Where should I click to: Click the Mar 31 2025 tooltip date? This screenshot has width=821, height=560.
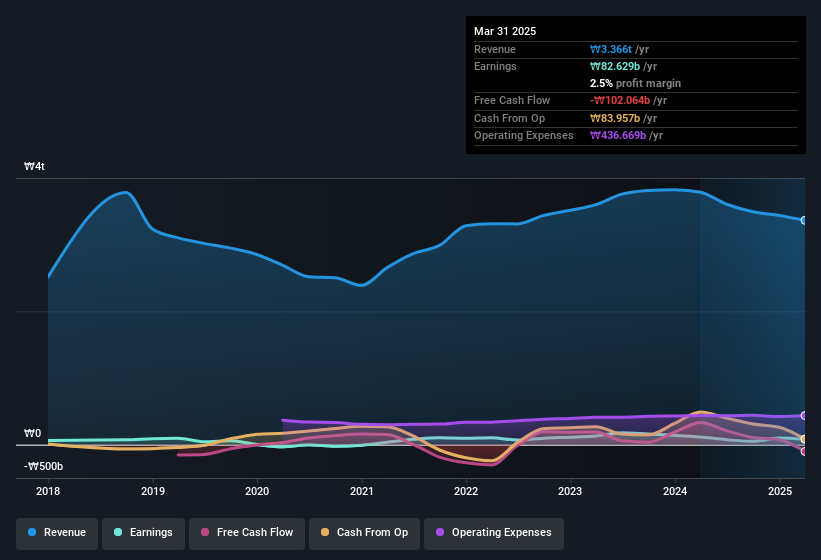pos(505,31)
